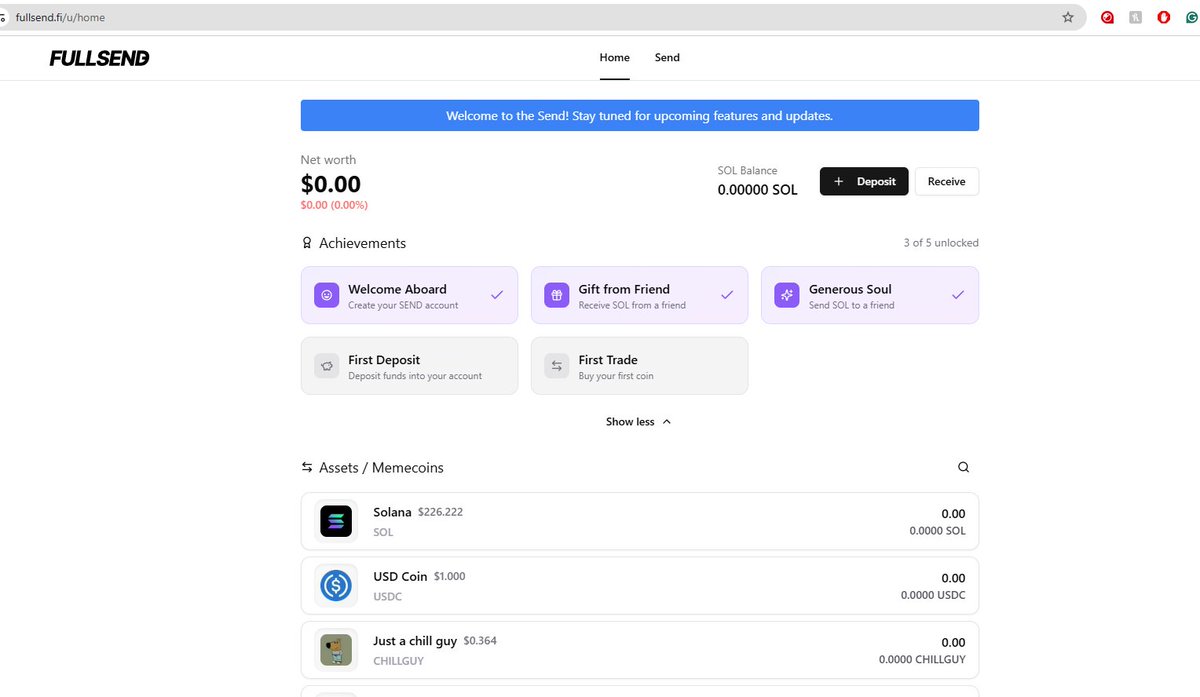The image size is (1200, 697).
Task: Click the Achievements medal icon
Action: (307, 243)
